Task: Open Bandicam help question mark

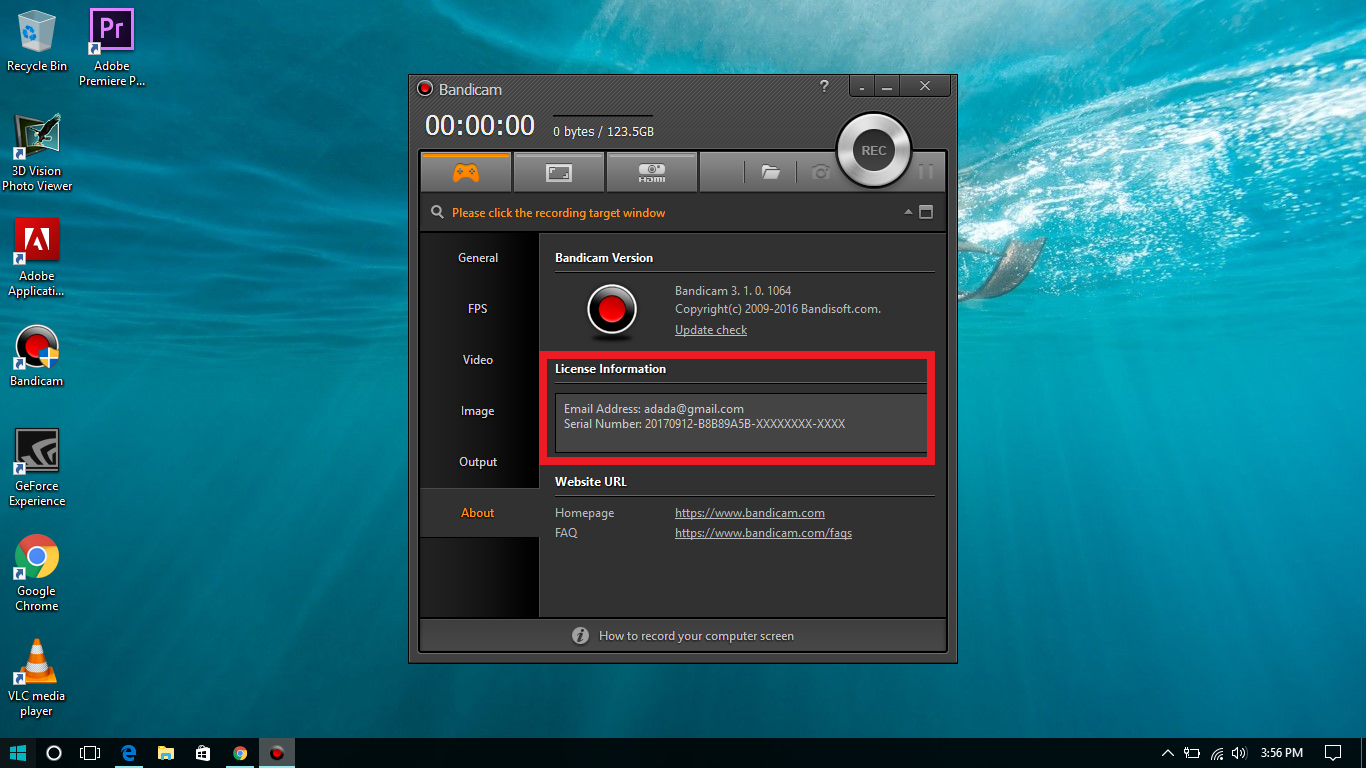Action: coord(824,86)
